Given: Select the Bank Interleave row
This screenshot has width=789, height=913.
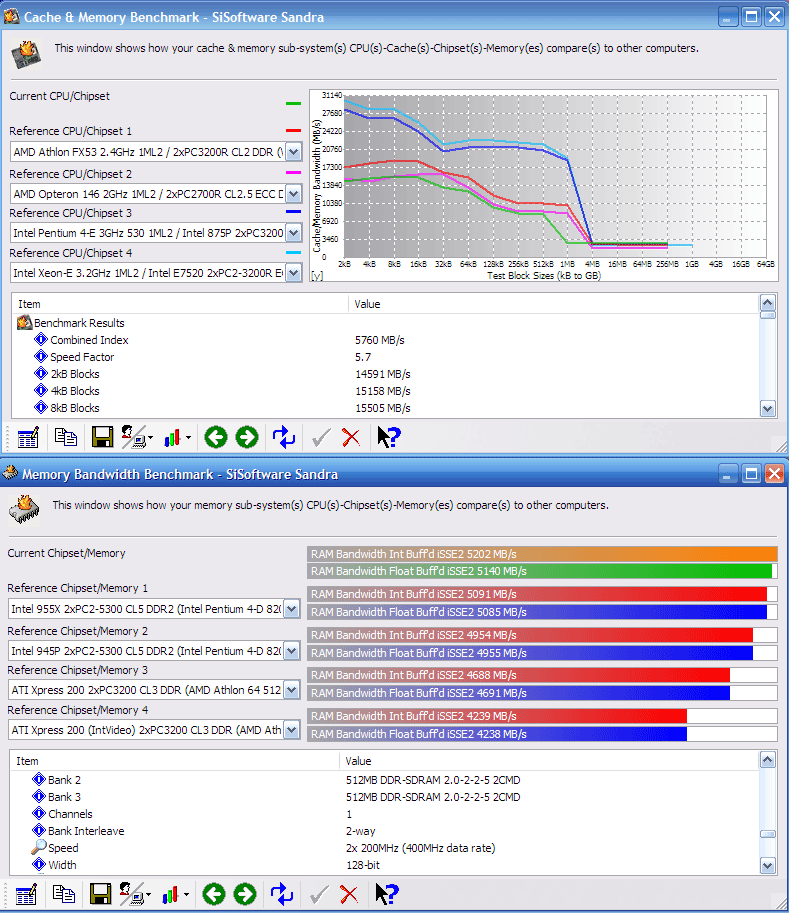Looking at the screenshot, I should 384,830.
